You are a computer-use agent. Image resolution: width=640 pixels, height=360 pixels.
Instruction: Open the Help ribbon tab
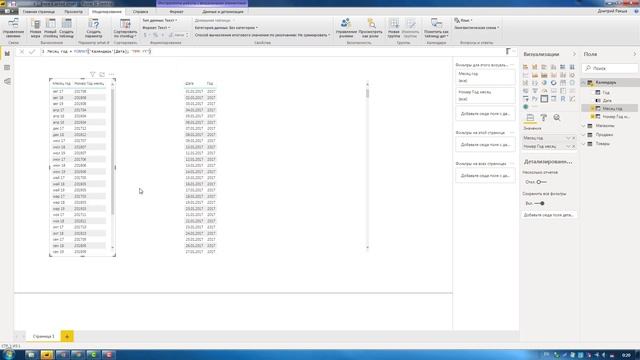[x=140, y=12]
